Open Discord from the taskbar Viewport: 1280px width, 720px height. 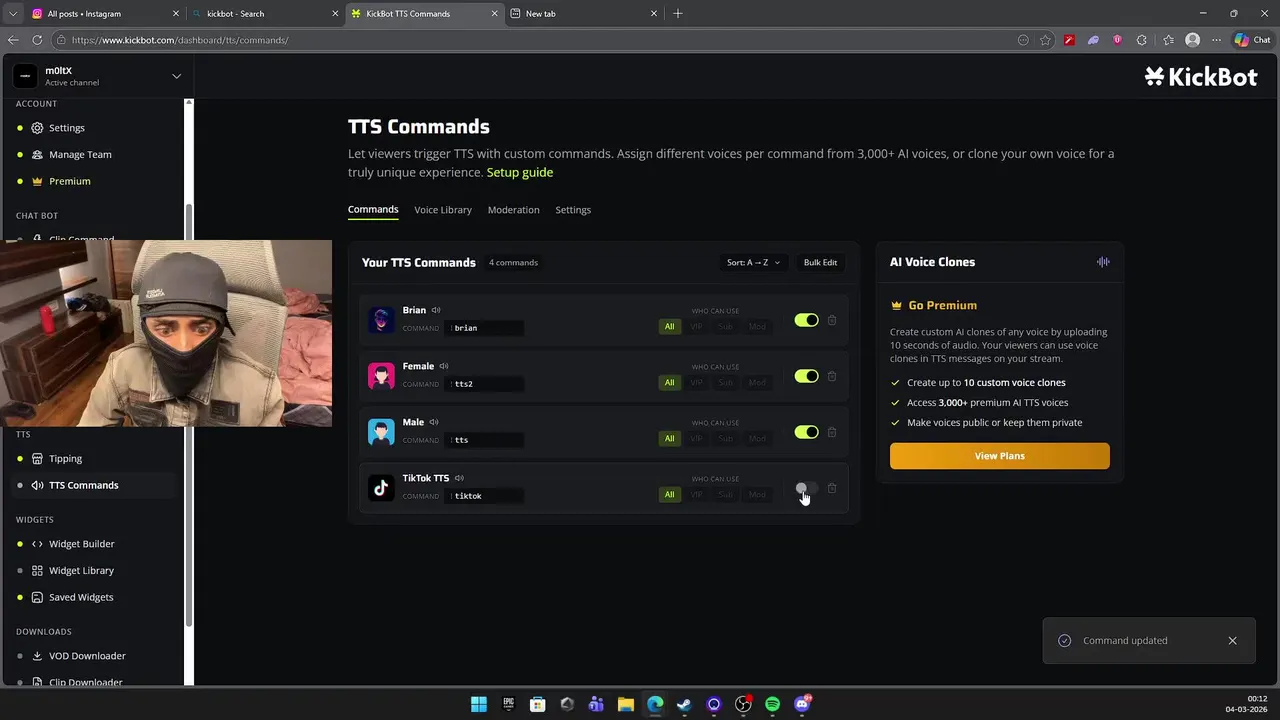pyautogui.click(x=802, y=704)
